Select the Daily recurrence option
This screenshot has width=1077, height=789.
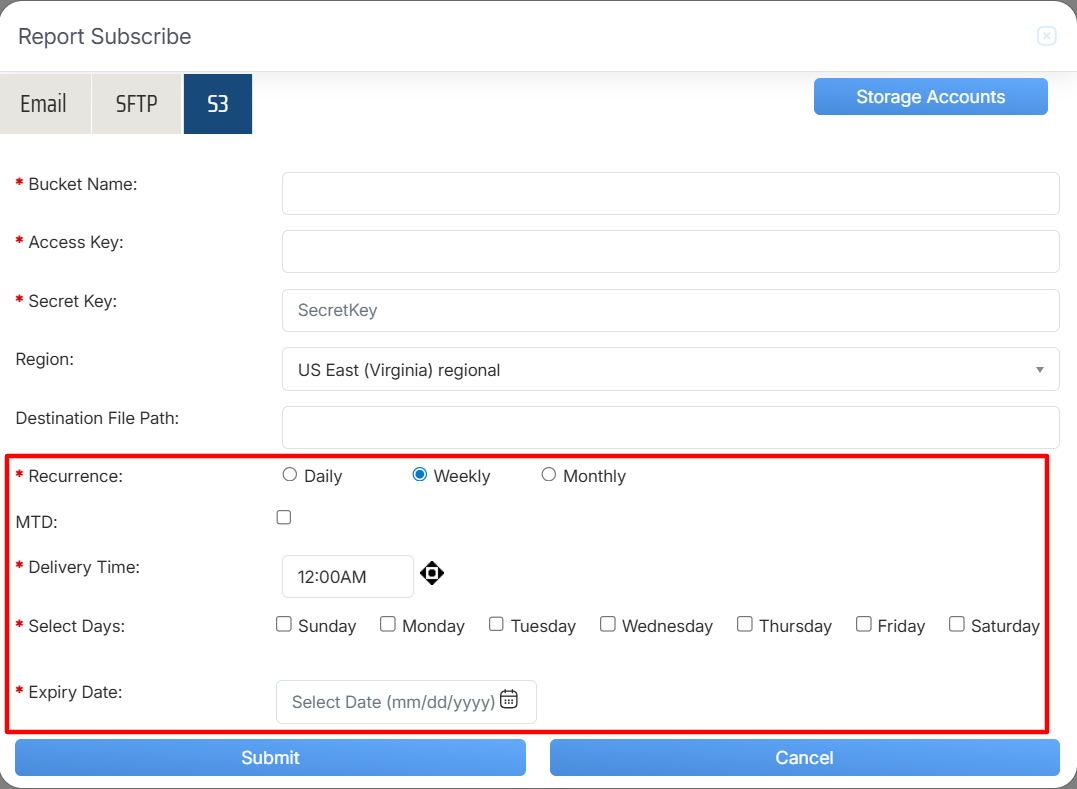[290, 475]
